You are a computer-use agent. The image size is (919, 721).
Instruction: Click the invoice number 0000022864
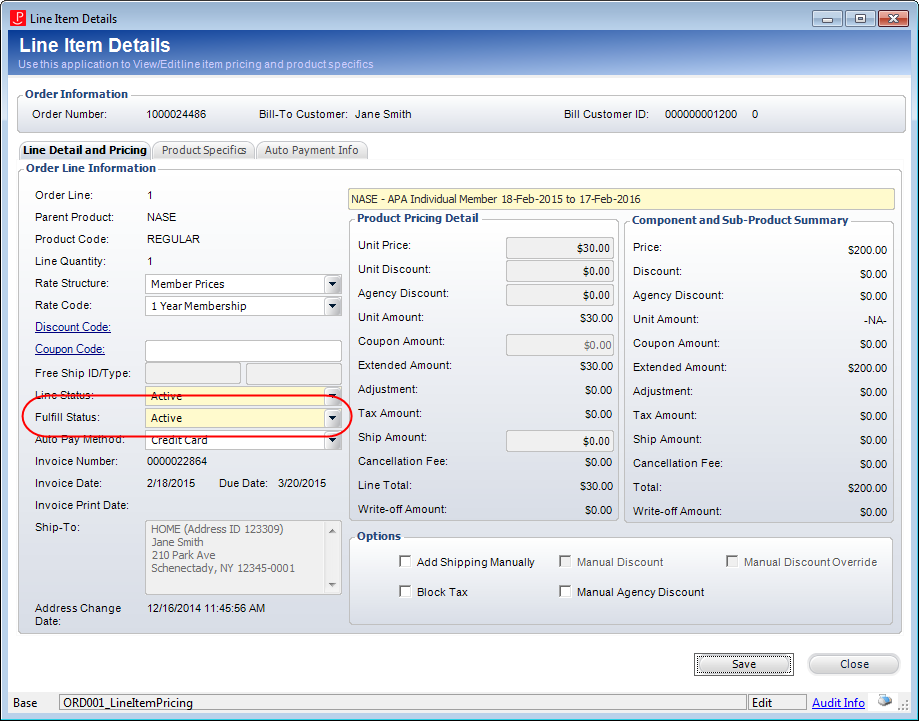(x=177, y=461)
